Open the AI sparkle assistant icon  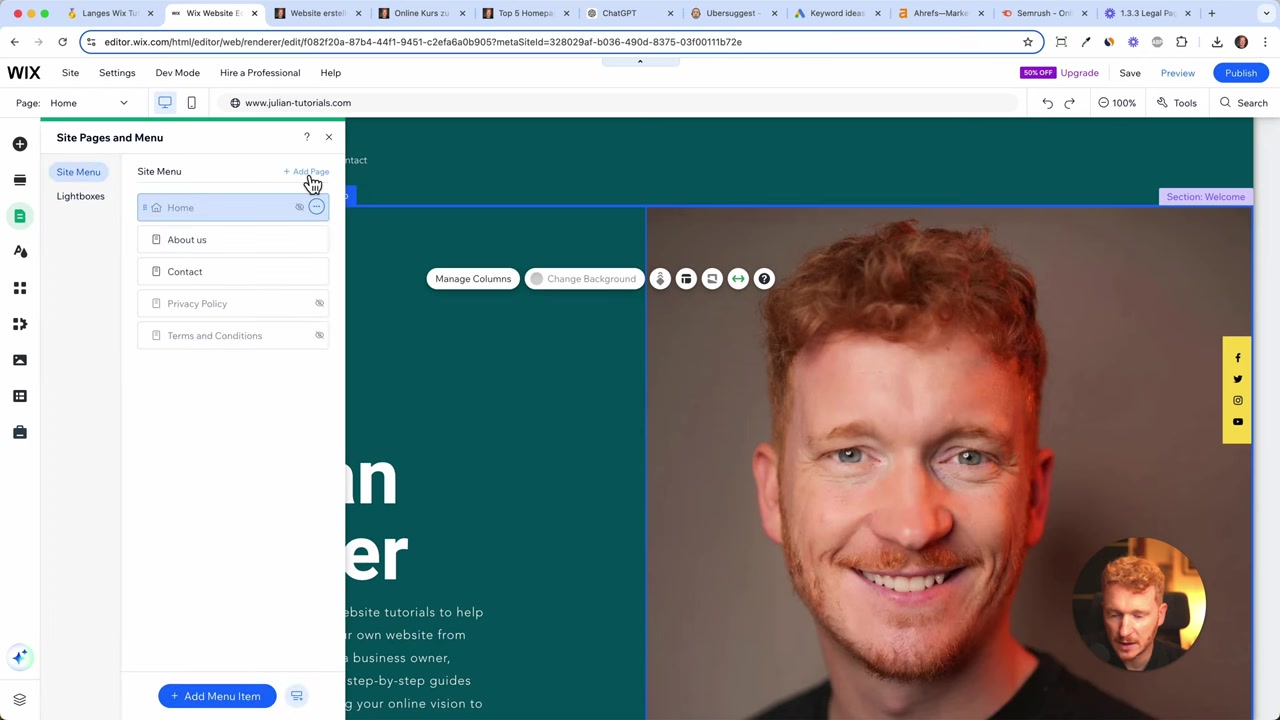(x=20, y=657)
